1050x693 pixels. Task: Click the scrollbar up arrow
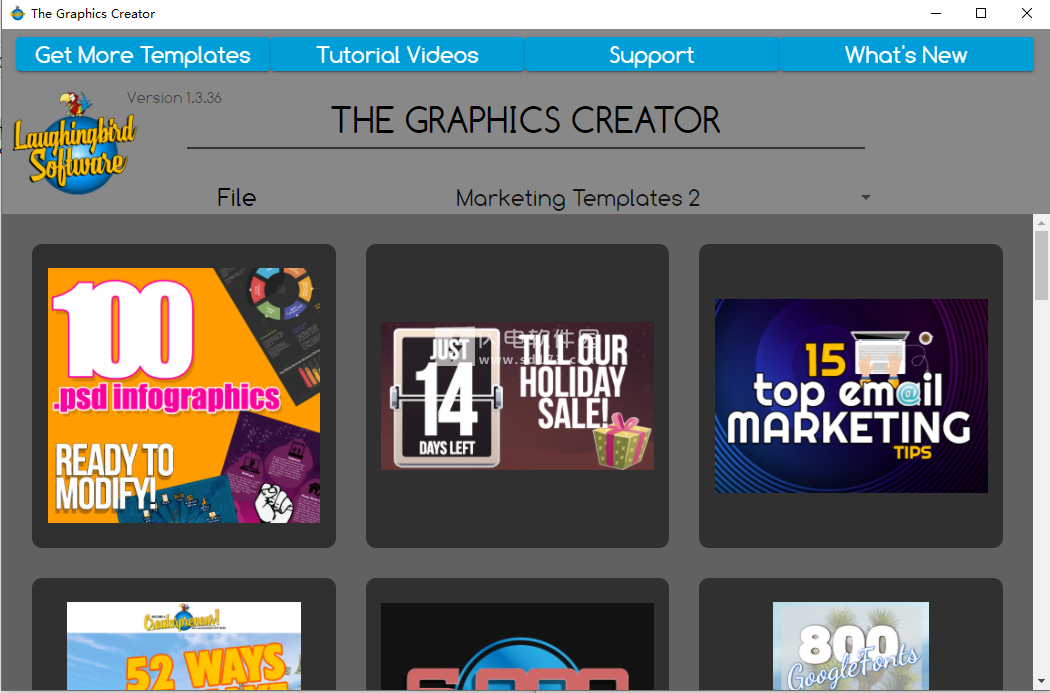click(1041, 222)
